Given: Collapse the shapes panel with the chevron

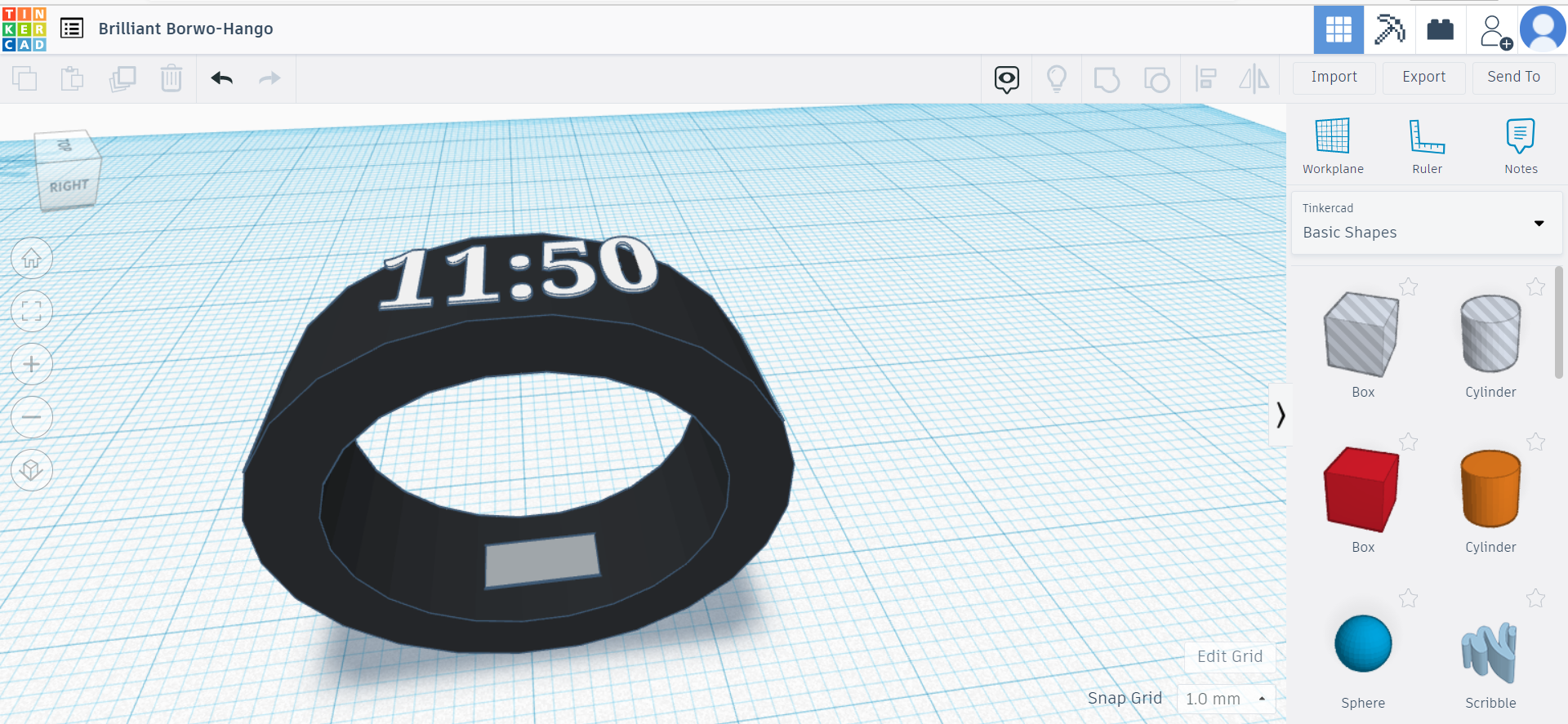Looking at the screenshot, I should [x=1281, y=415].
